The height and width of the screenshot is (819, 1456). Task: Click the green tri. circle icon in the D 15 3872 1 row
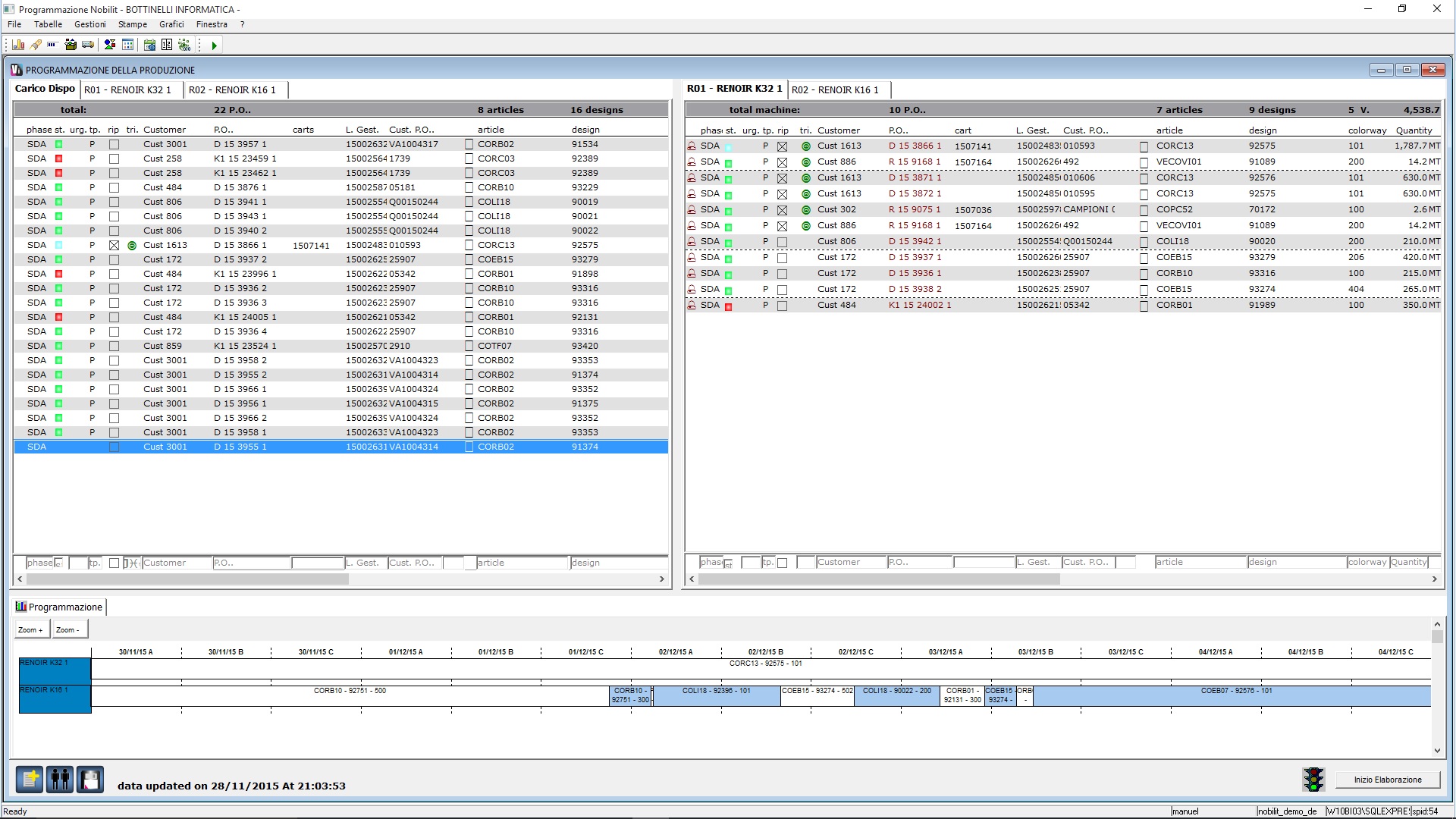click(806, 194)
